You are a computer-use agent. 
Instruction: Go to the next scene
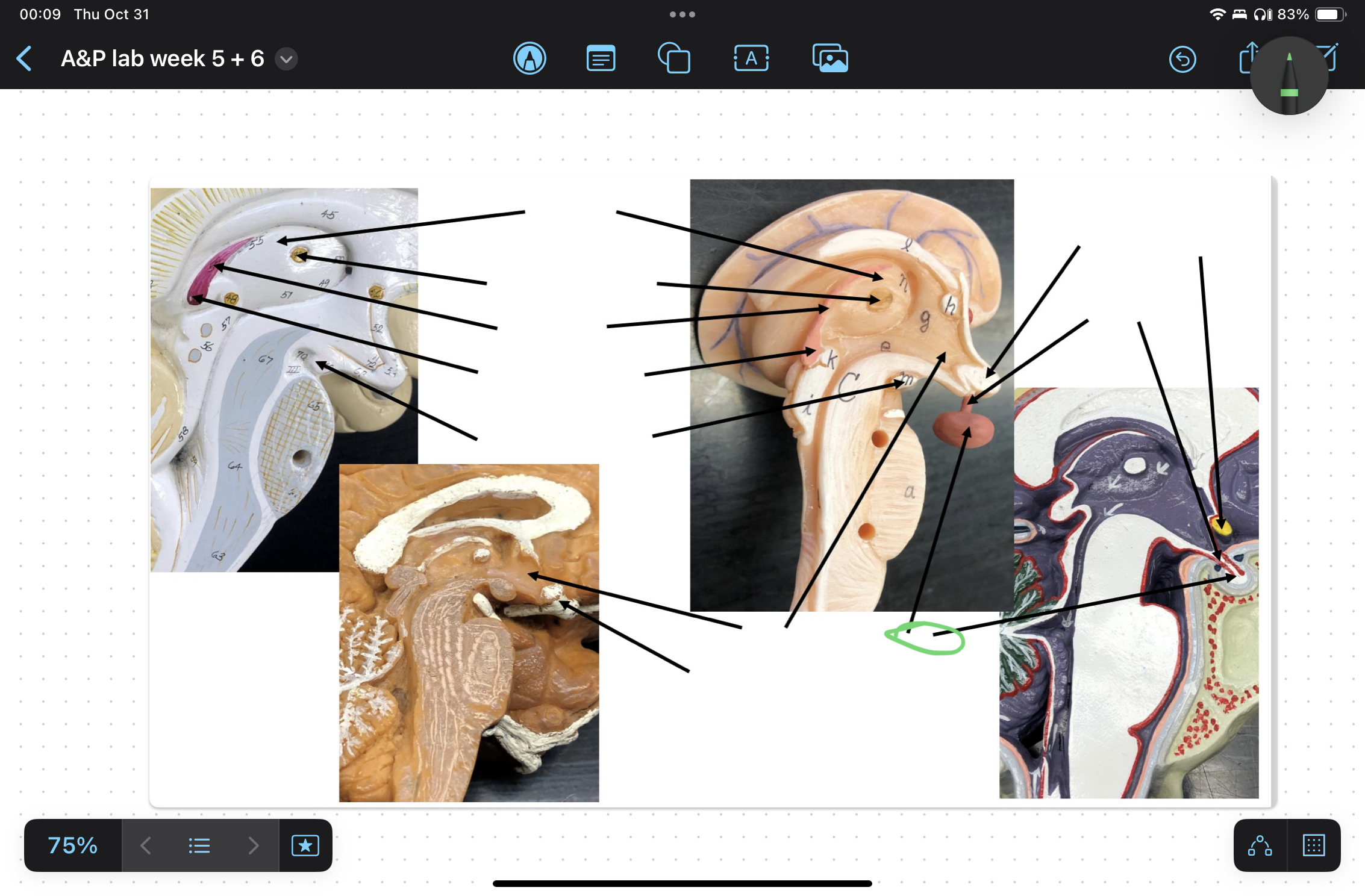pos(254,845)
